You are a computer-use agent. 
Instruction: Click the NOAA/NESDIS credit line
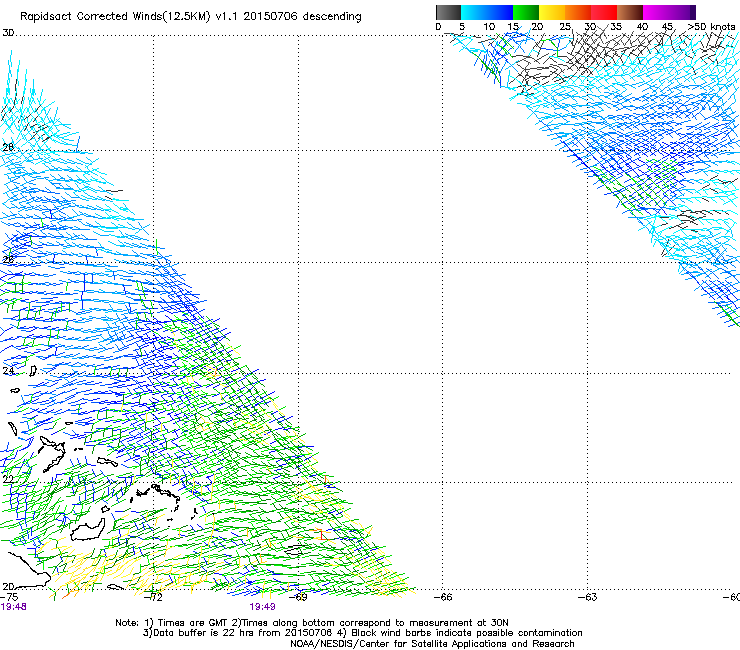tap(432, 644)
